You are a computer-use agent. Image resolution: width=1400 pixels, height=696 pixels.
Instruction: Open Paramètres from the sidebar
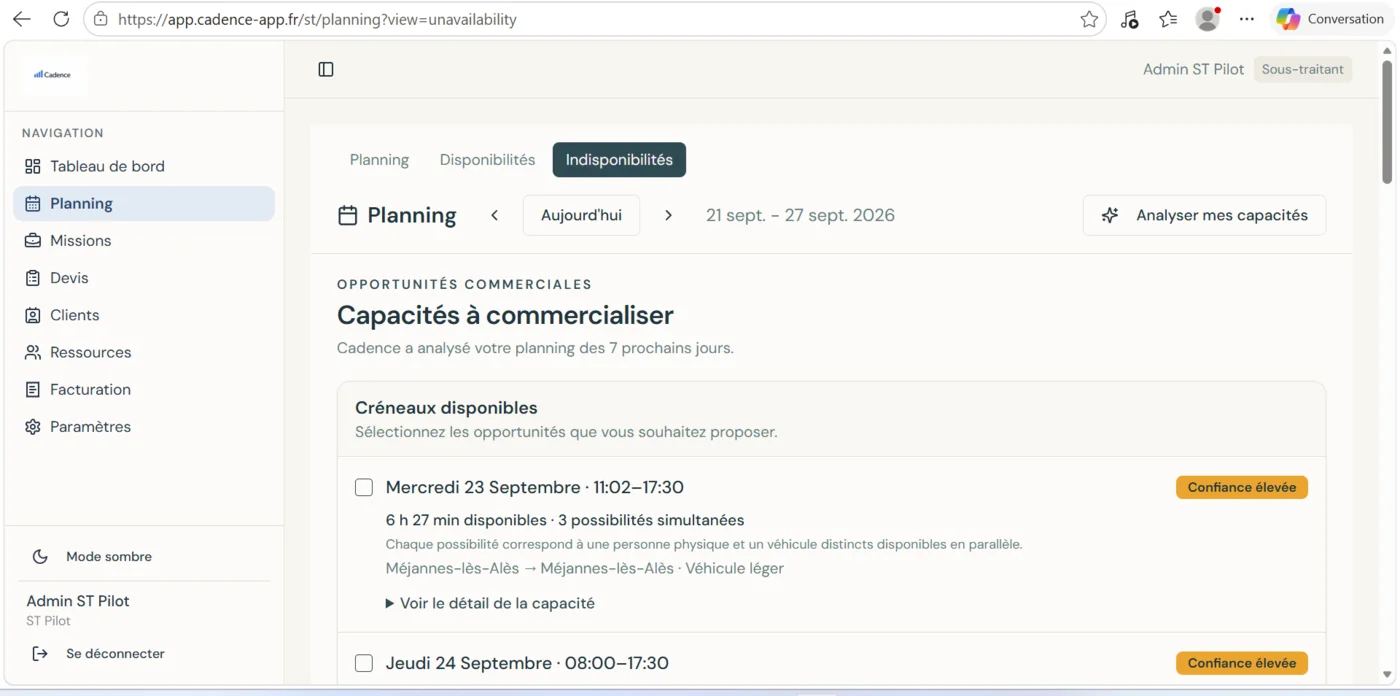(x=144, y=426)
